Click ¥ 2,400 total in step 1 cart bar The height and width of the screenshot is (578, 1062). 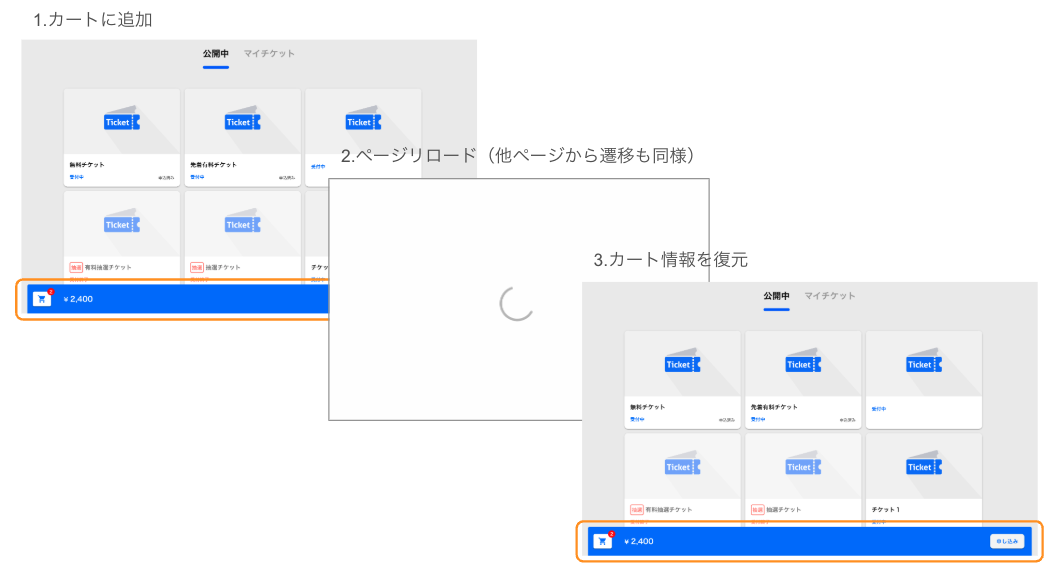pyautogui.click(x=78, y=299)
